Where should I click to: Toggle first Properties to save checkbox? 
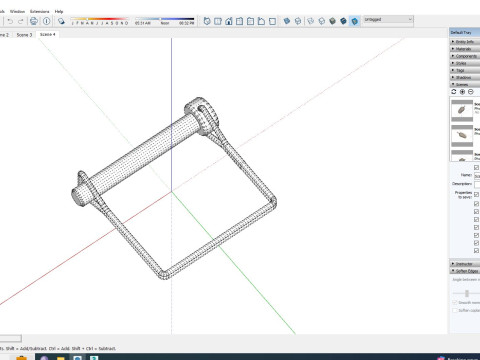click(477, 194)
